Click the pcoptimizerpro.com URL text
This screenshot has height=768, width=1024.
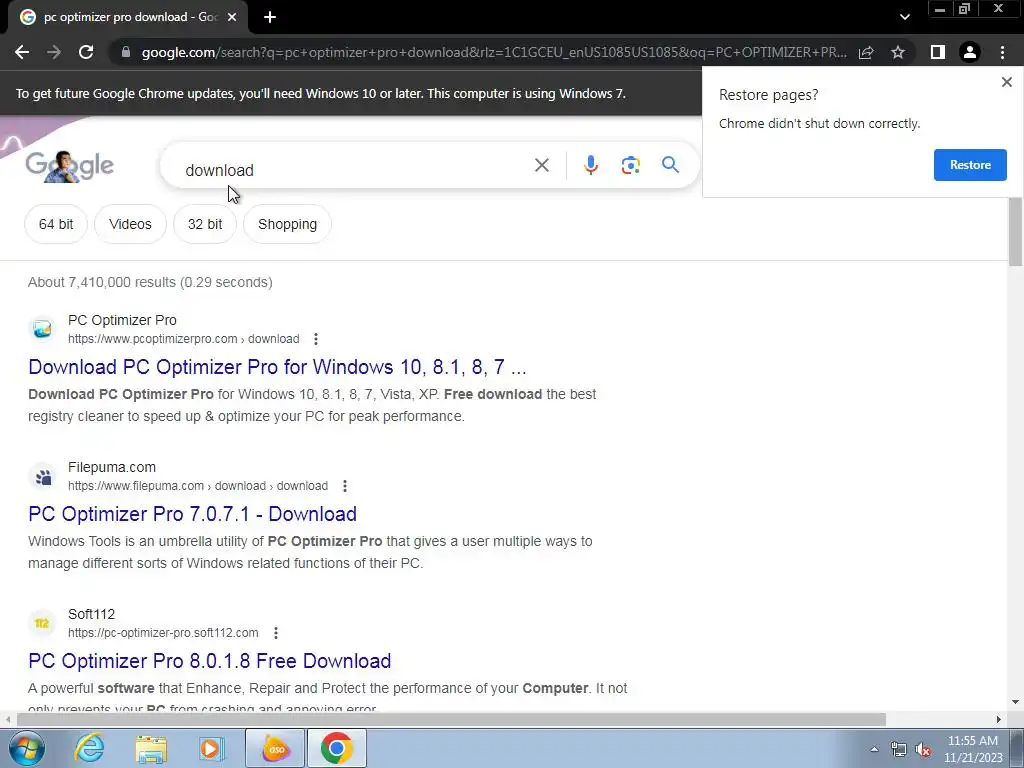184,339
